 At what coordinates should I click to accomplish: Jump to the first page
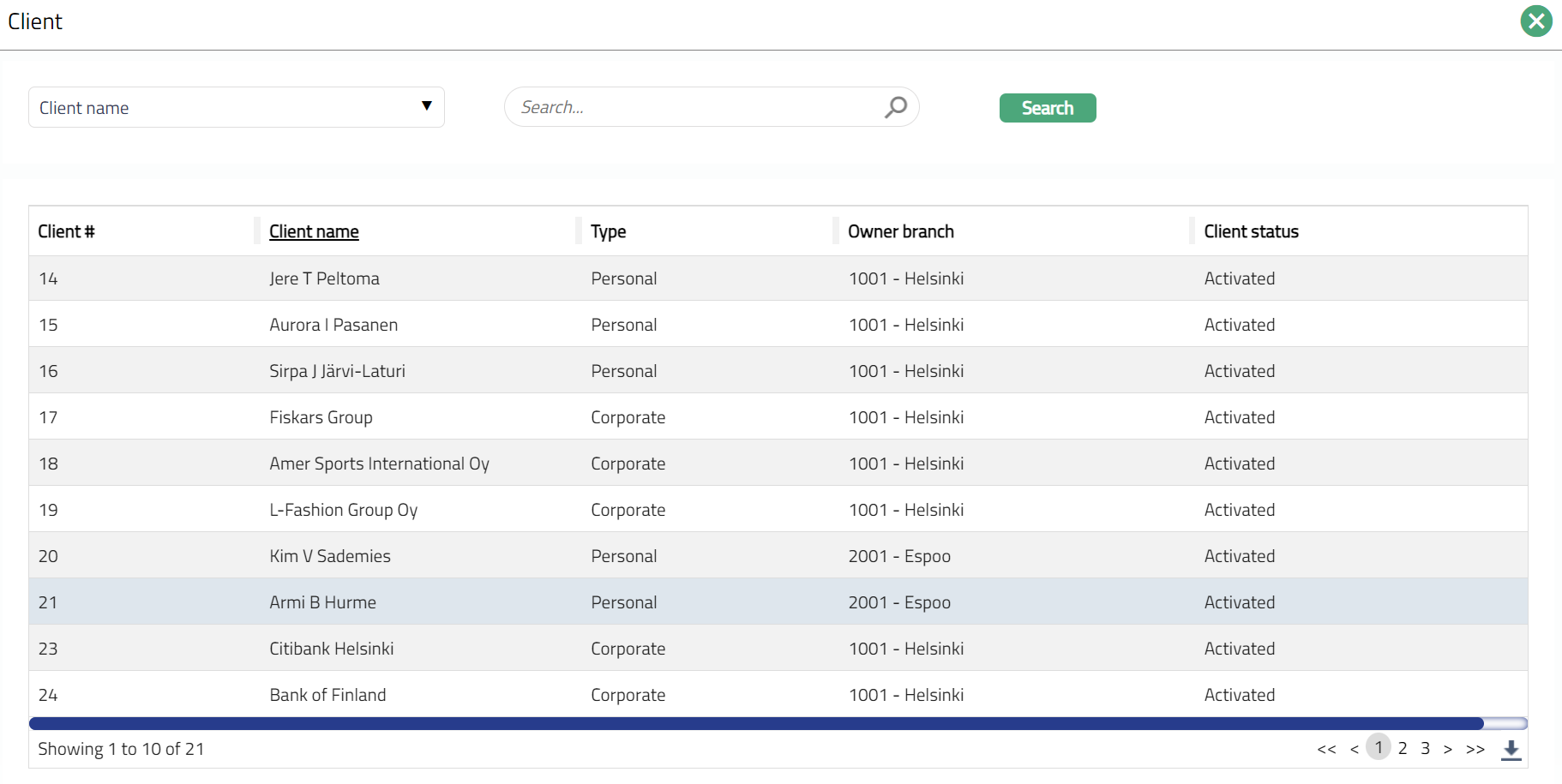[1326, 750]
